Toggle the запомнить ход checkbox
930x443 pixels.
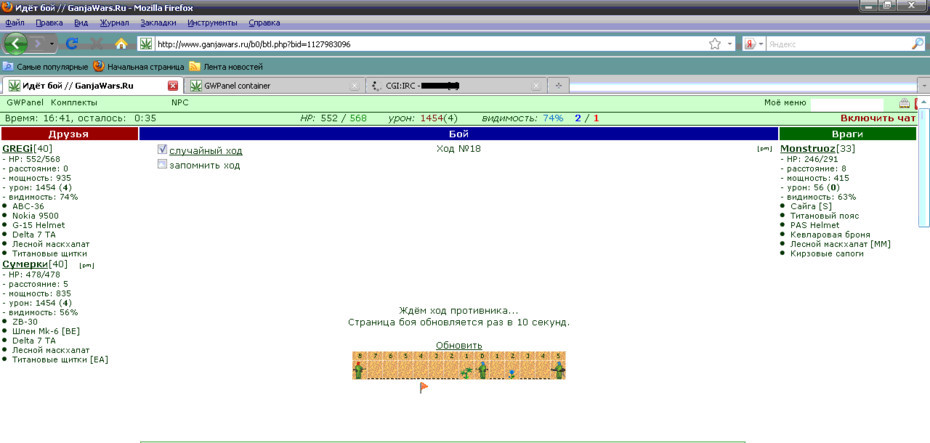[x=163, y=164]
